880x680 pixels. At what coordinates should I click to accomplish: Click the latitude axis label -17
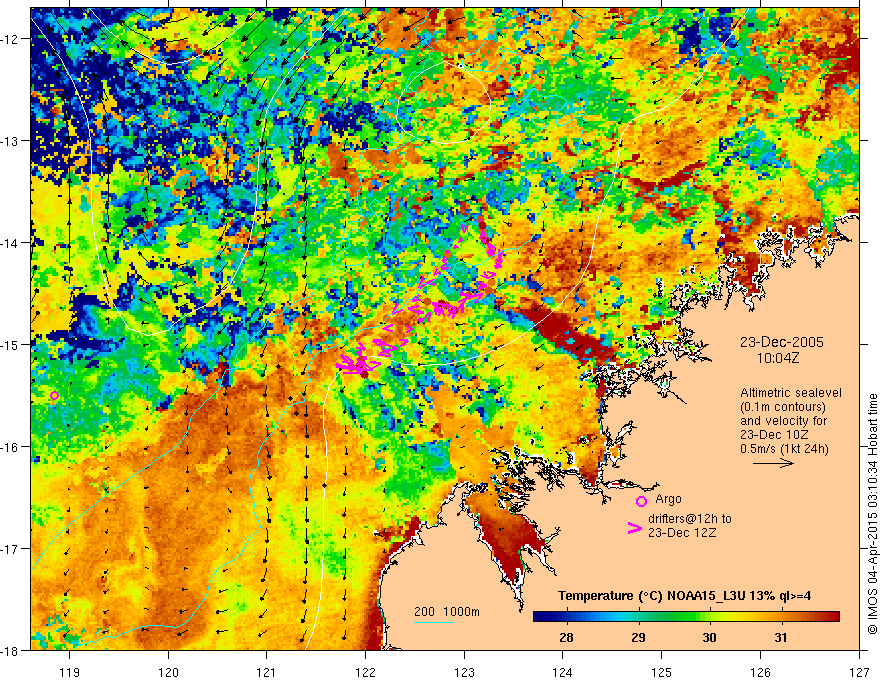coord(10,549)
